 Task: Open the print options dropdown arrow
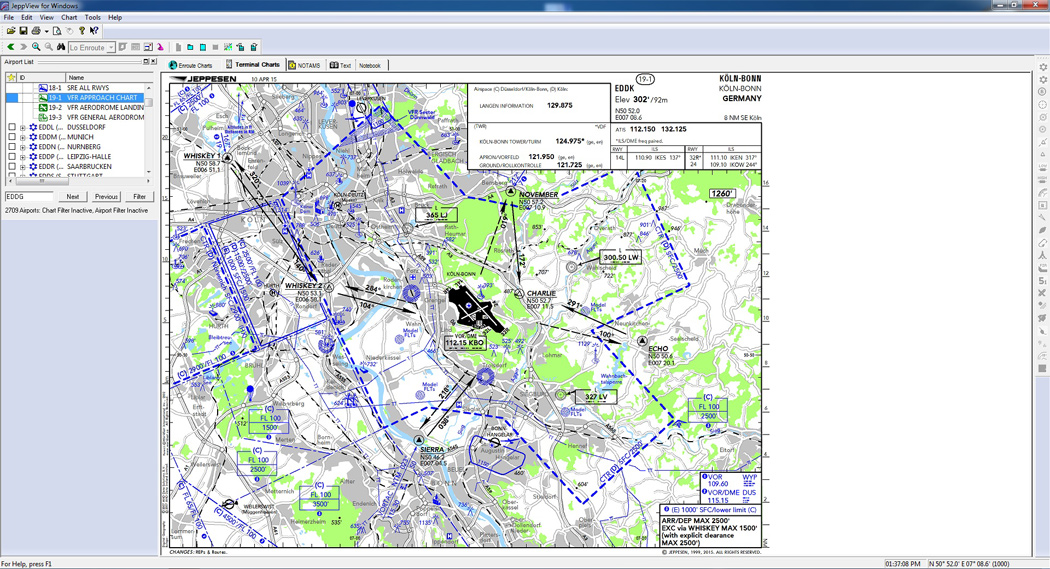click(x=46, y=31)
